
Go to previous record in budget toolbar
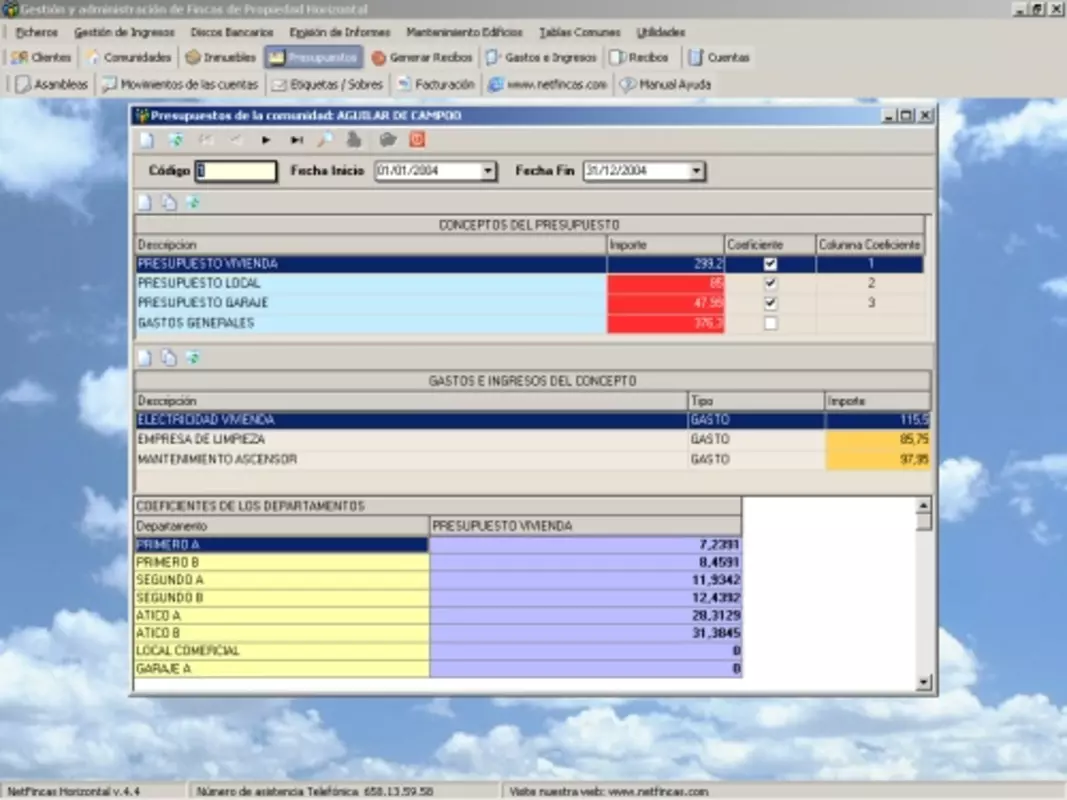click(x=235, y=140)
